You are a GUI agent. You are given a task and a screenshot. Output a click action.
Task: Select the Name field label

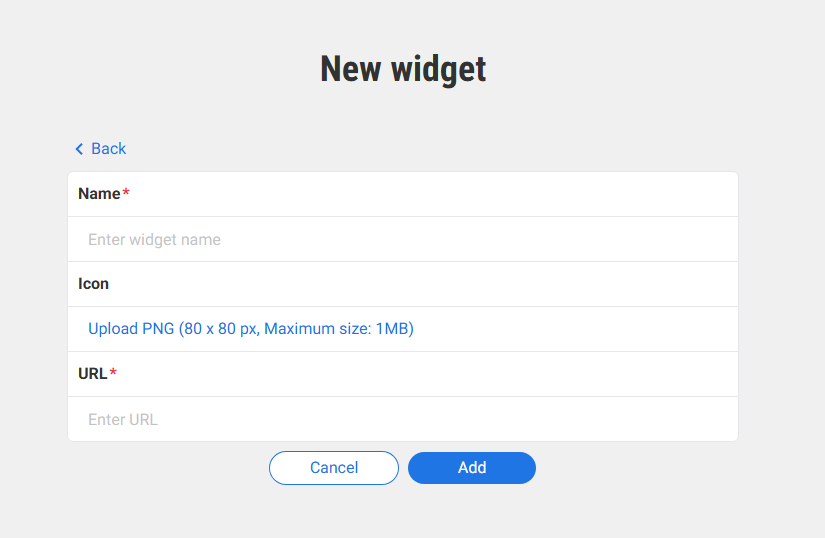(99, 194)
